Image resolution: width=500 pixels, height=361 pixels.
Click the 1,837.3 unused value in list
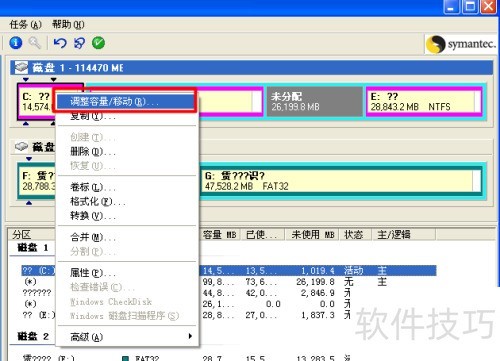318,315
